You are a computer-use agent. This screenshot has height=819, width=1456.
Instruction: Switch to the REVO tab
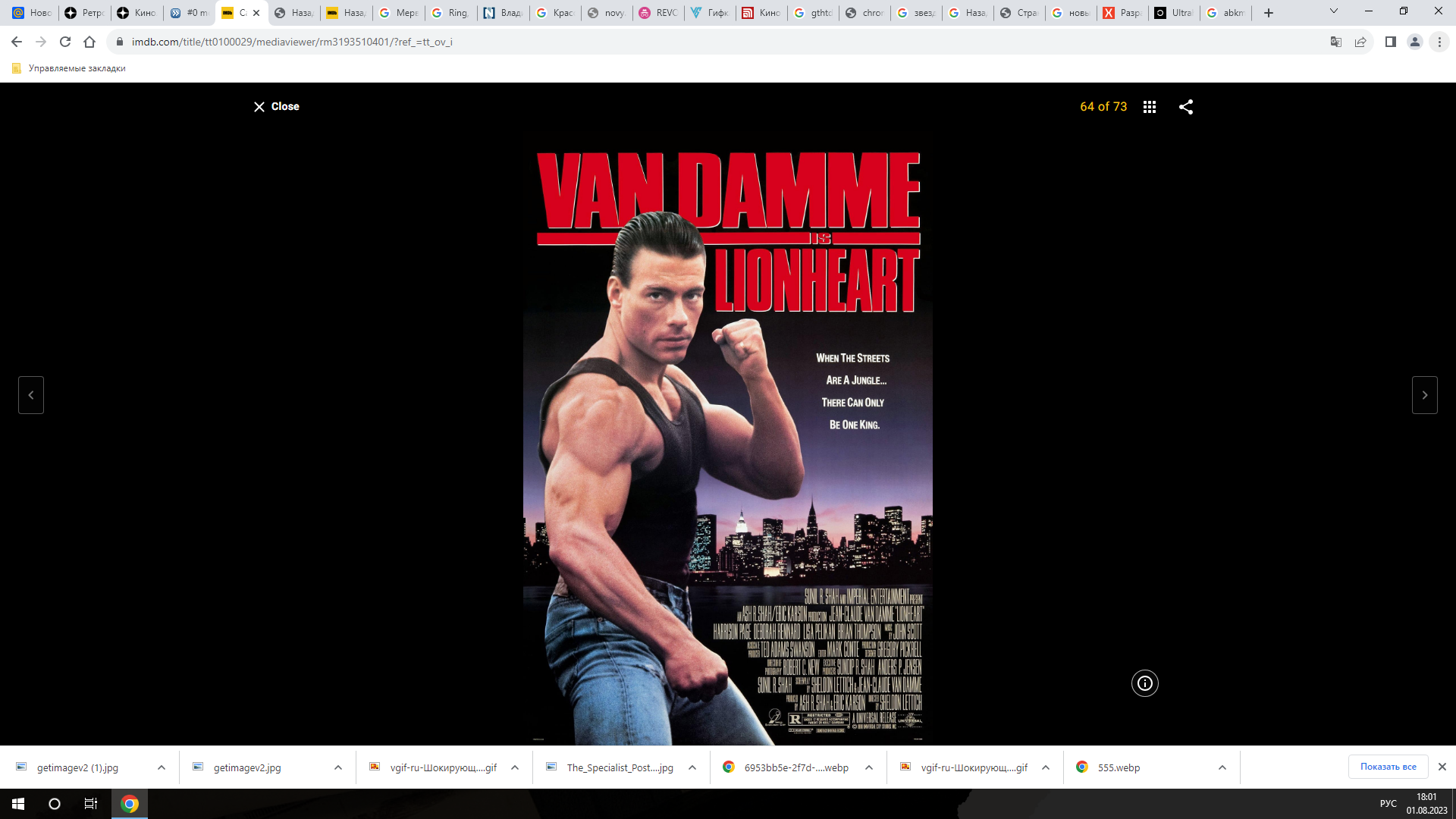(659, 13)
